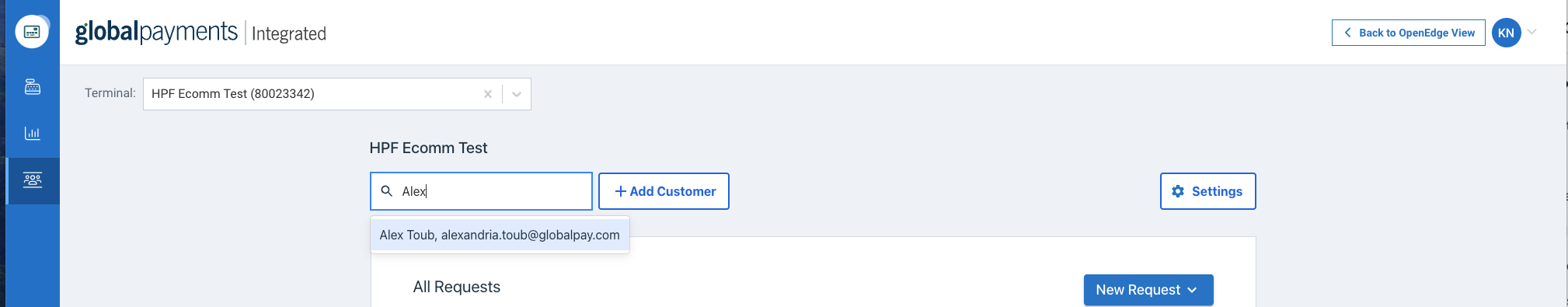Click the globalpayments Integrated logo
1568x307 pixels.
point(200,32)
